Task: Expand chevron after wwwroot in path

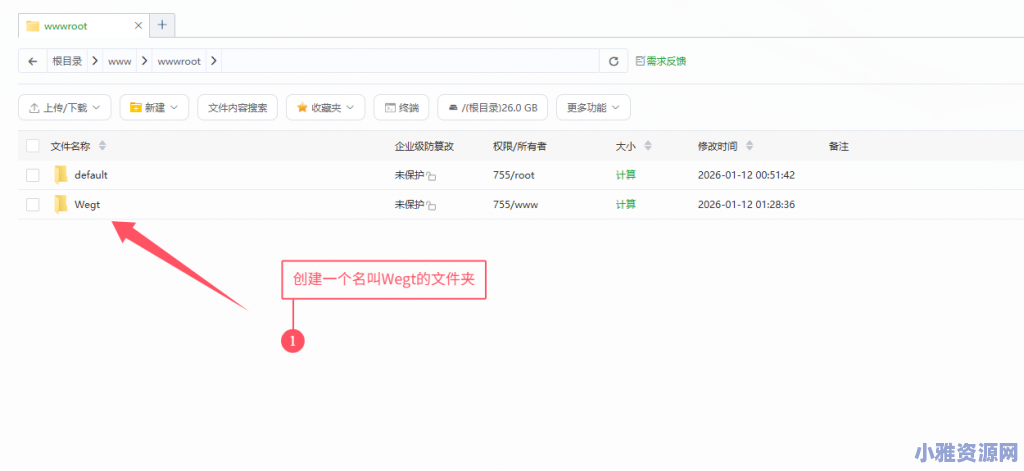Action: pyautogui.click(x=214, y=61)
